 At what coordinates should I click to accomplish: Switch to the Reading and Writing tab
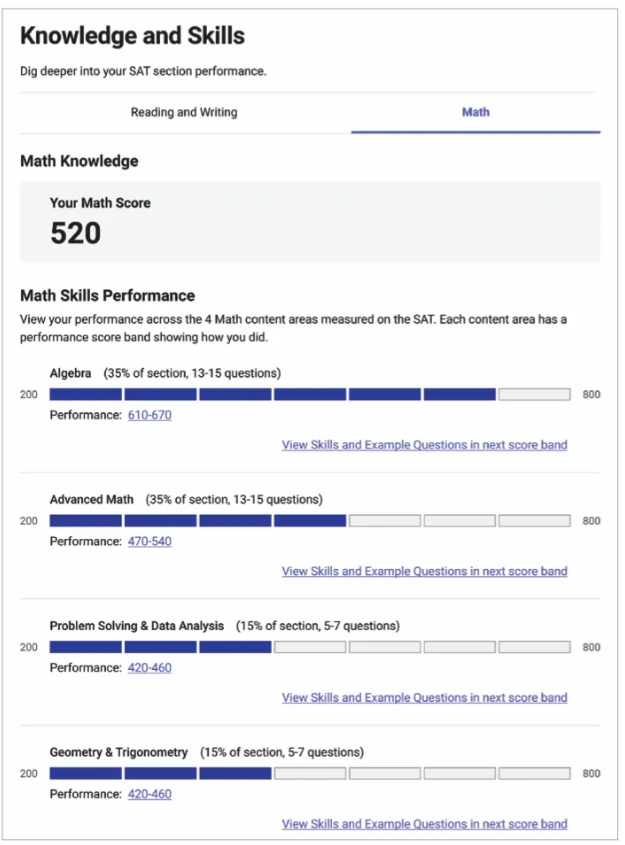pos(184,112)
